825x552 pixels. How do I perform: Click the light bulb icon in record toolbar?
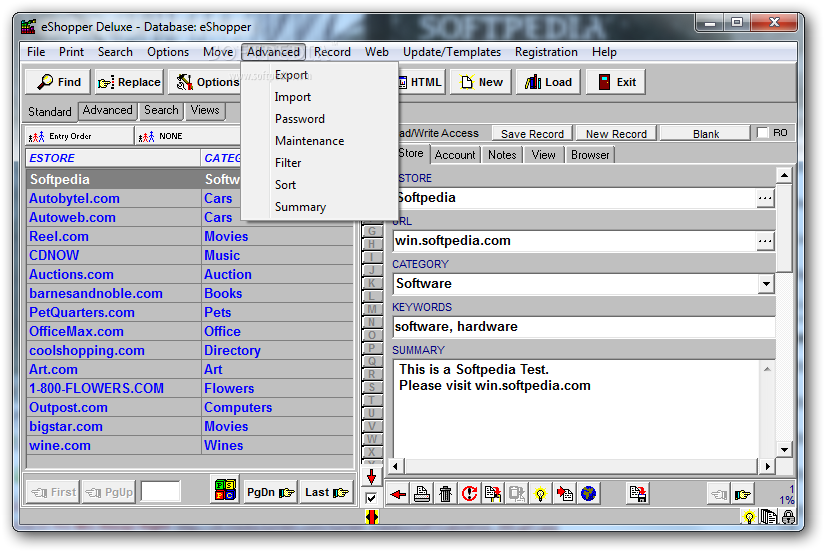pos(540,494)
